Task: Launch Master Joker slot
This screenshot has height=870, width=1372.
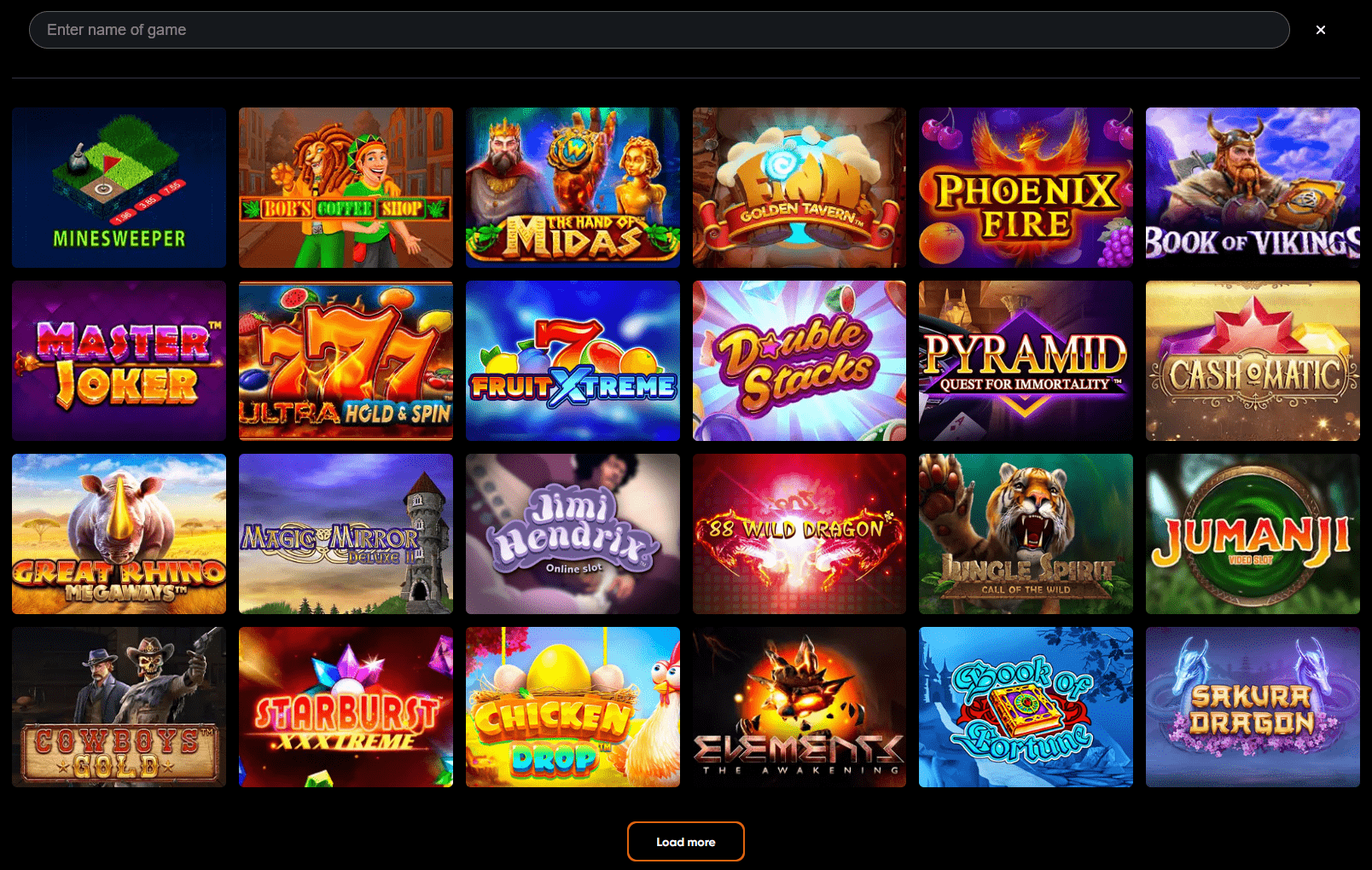Action: (x=119, y=361)
